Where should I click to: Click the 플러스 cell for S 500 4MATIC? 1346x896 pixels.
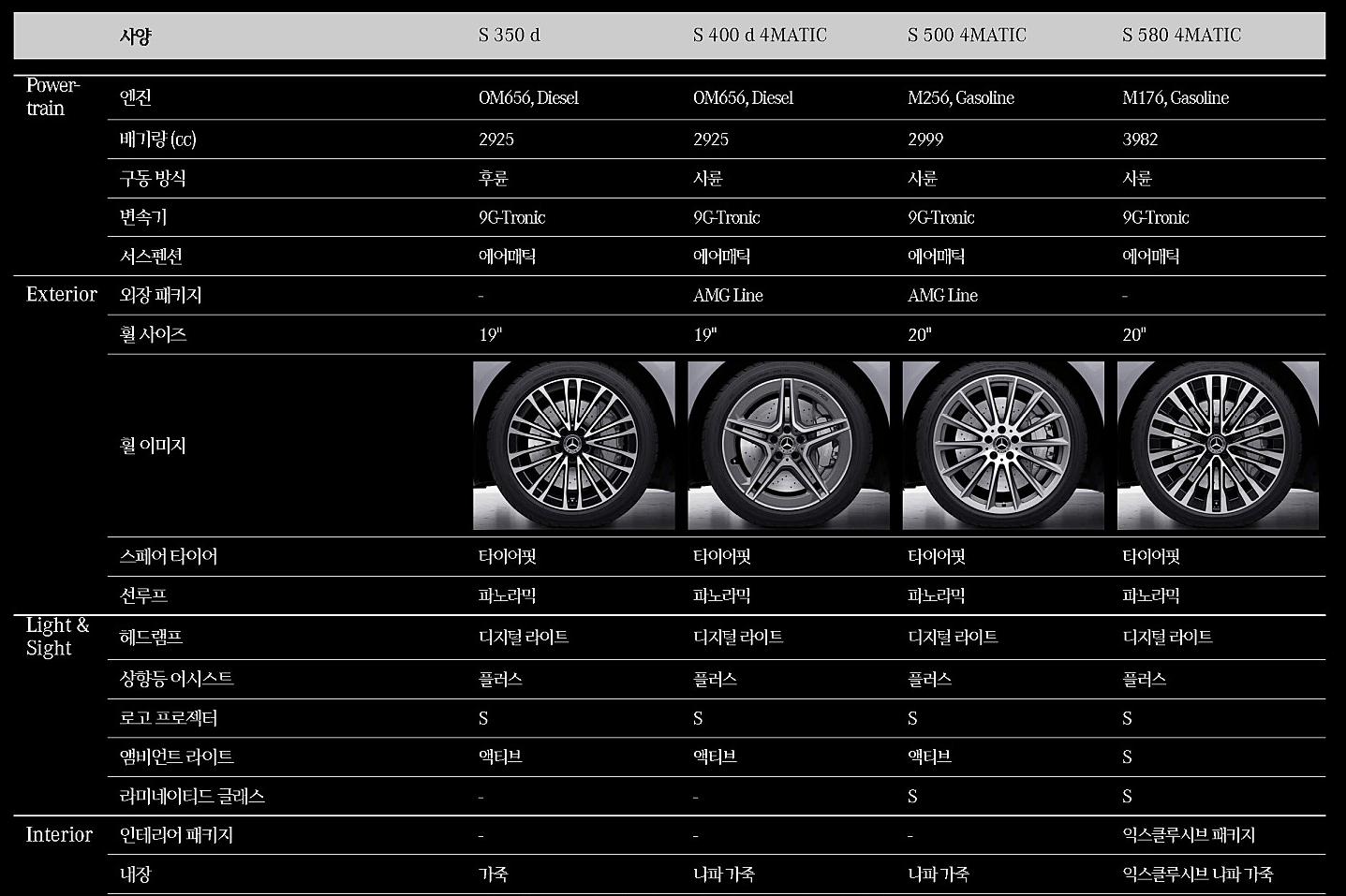(x=929, y=679)
